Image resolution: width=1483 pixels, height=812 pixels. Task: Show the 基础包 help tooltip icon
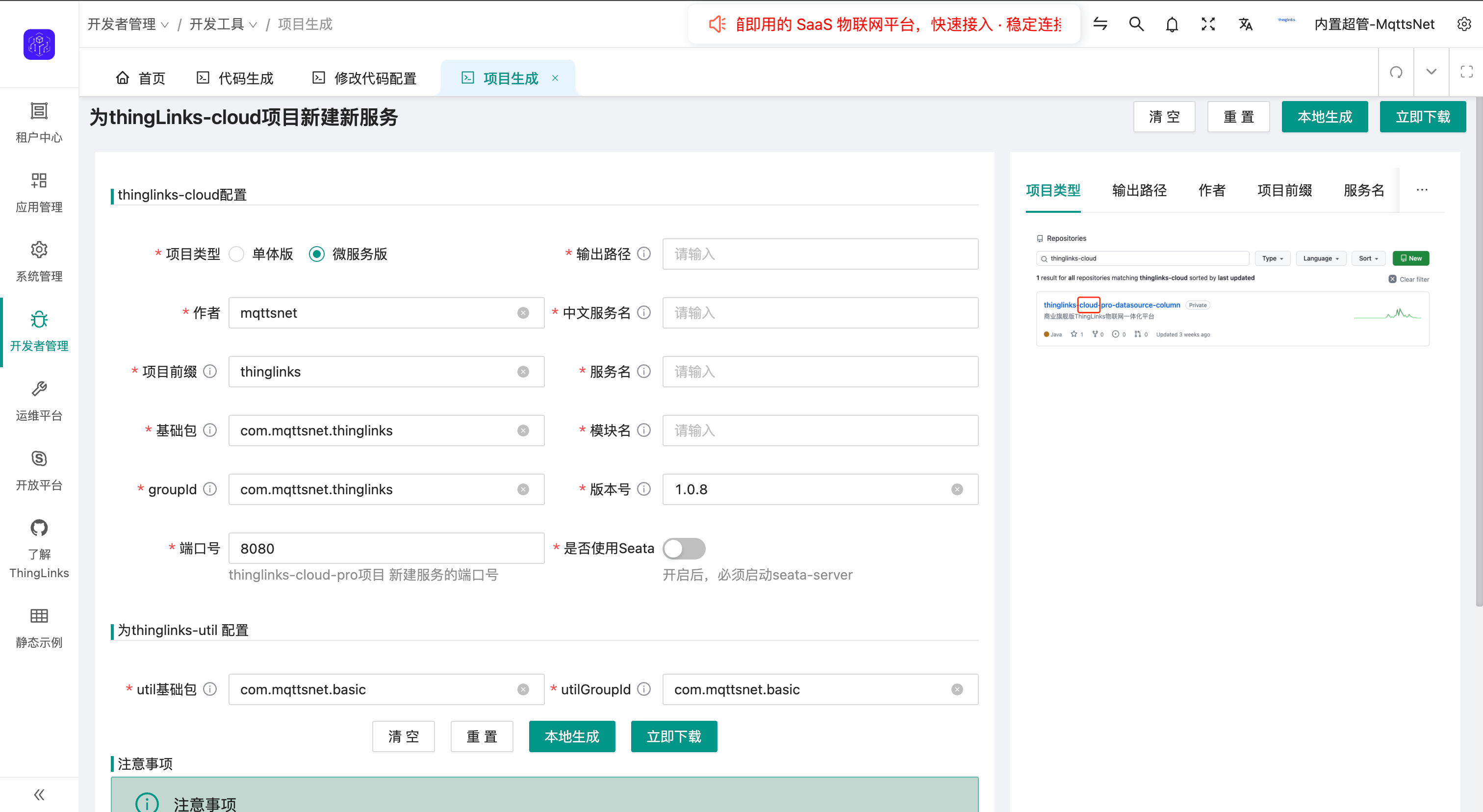tap(210, 430)
